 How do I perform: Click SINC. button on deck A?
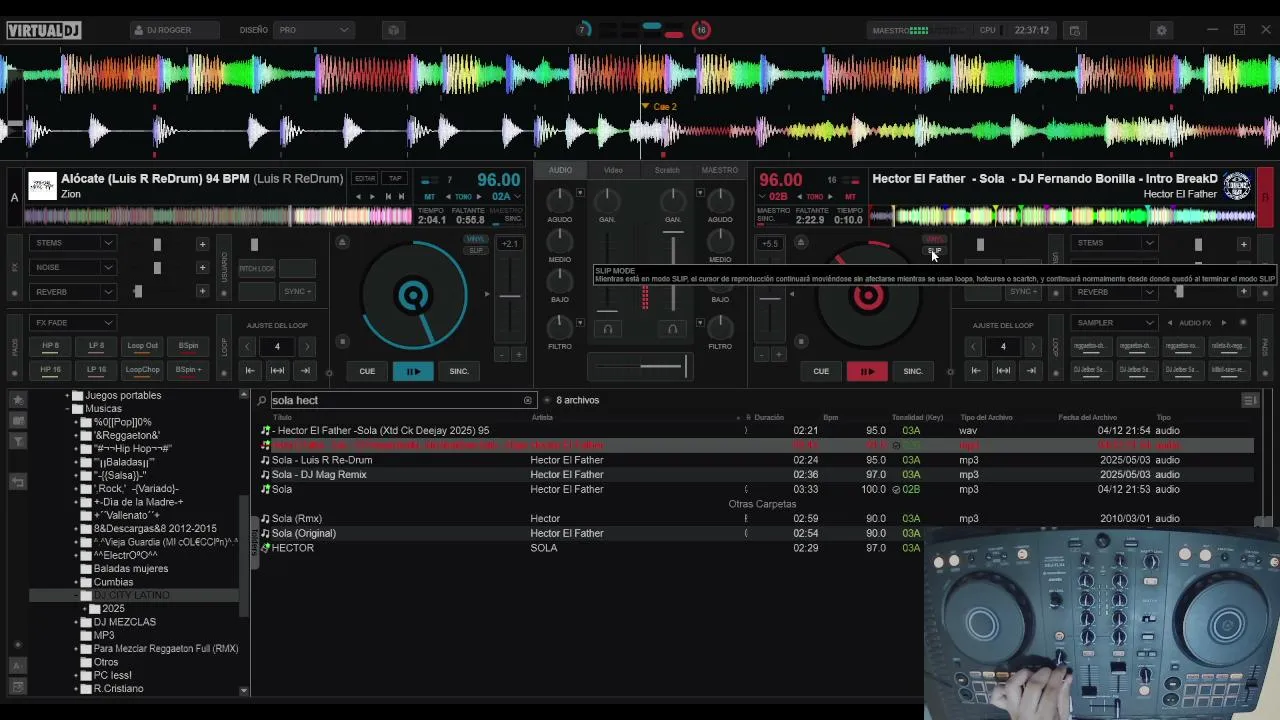[x=459, y=371]
